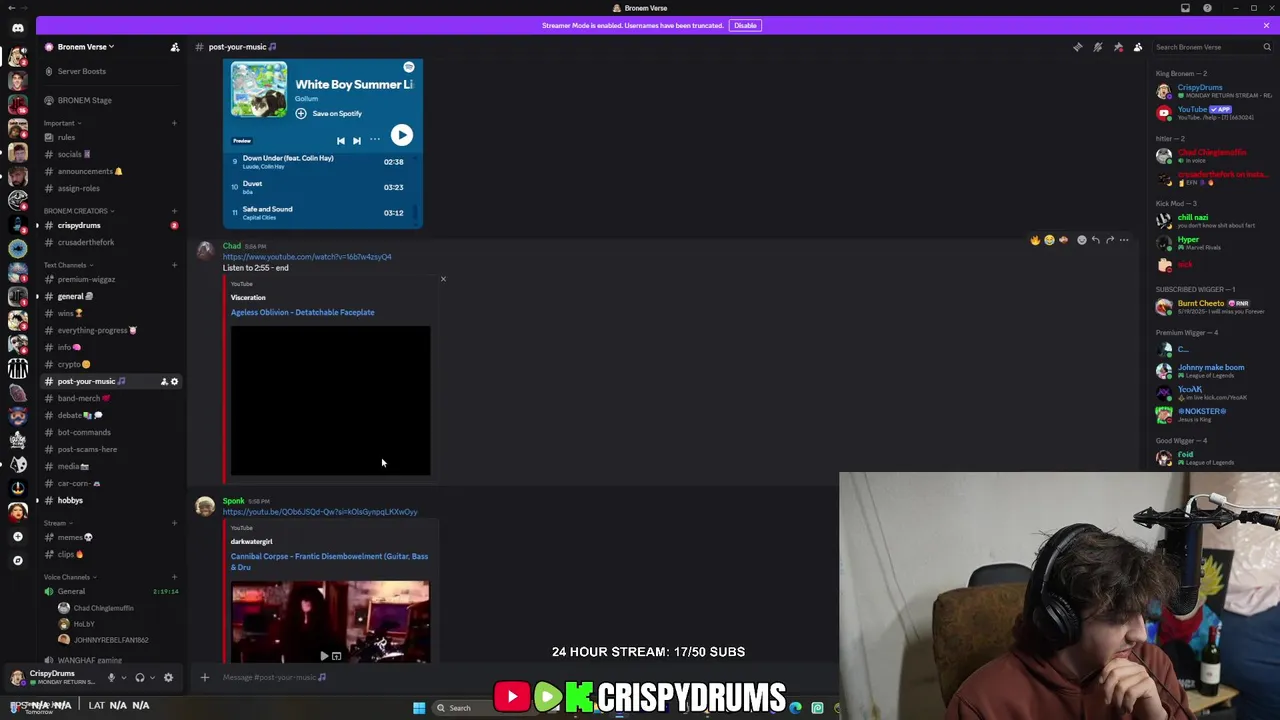
Task: Open edit channel gear for post-your-music
Action: point(174,381)
